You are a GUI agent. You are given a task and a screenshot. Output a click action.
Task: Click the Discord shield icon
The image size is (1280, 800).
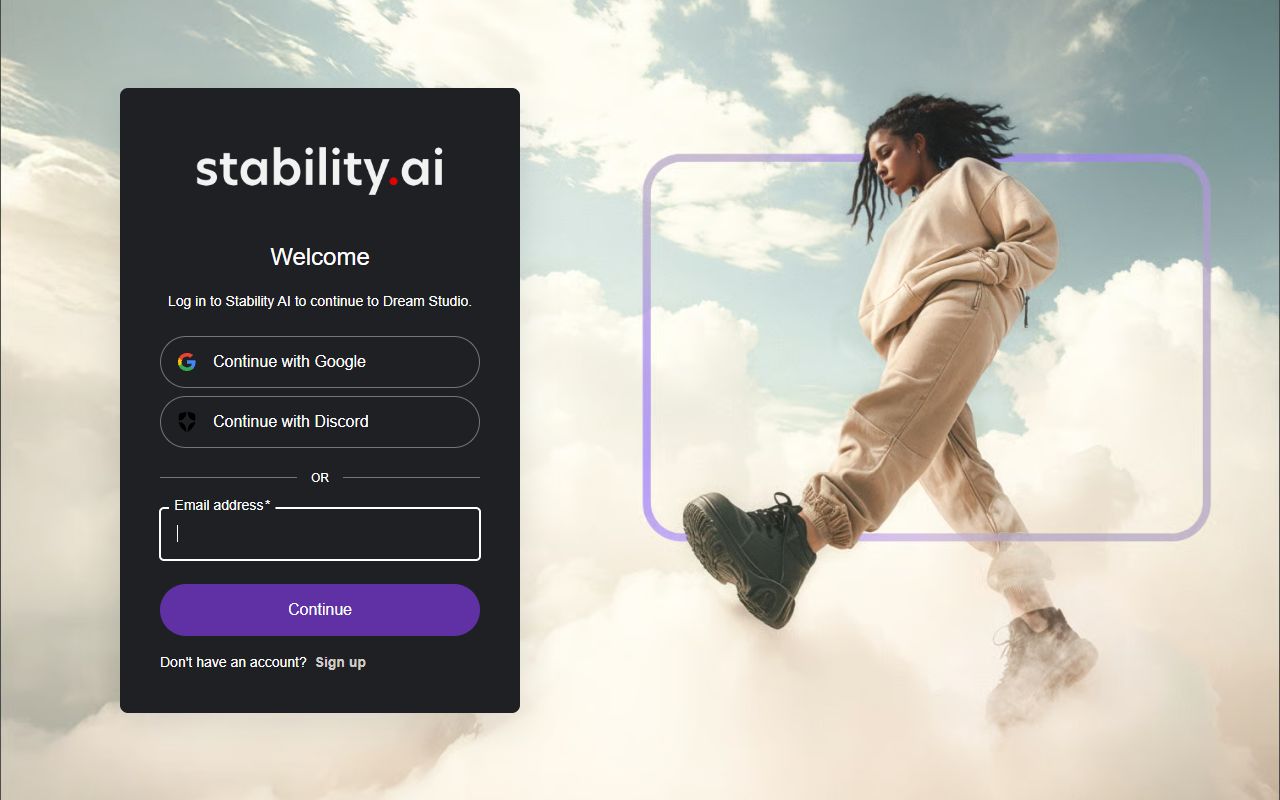pyautogui.click(x=187, y=422)
